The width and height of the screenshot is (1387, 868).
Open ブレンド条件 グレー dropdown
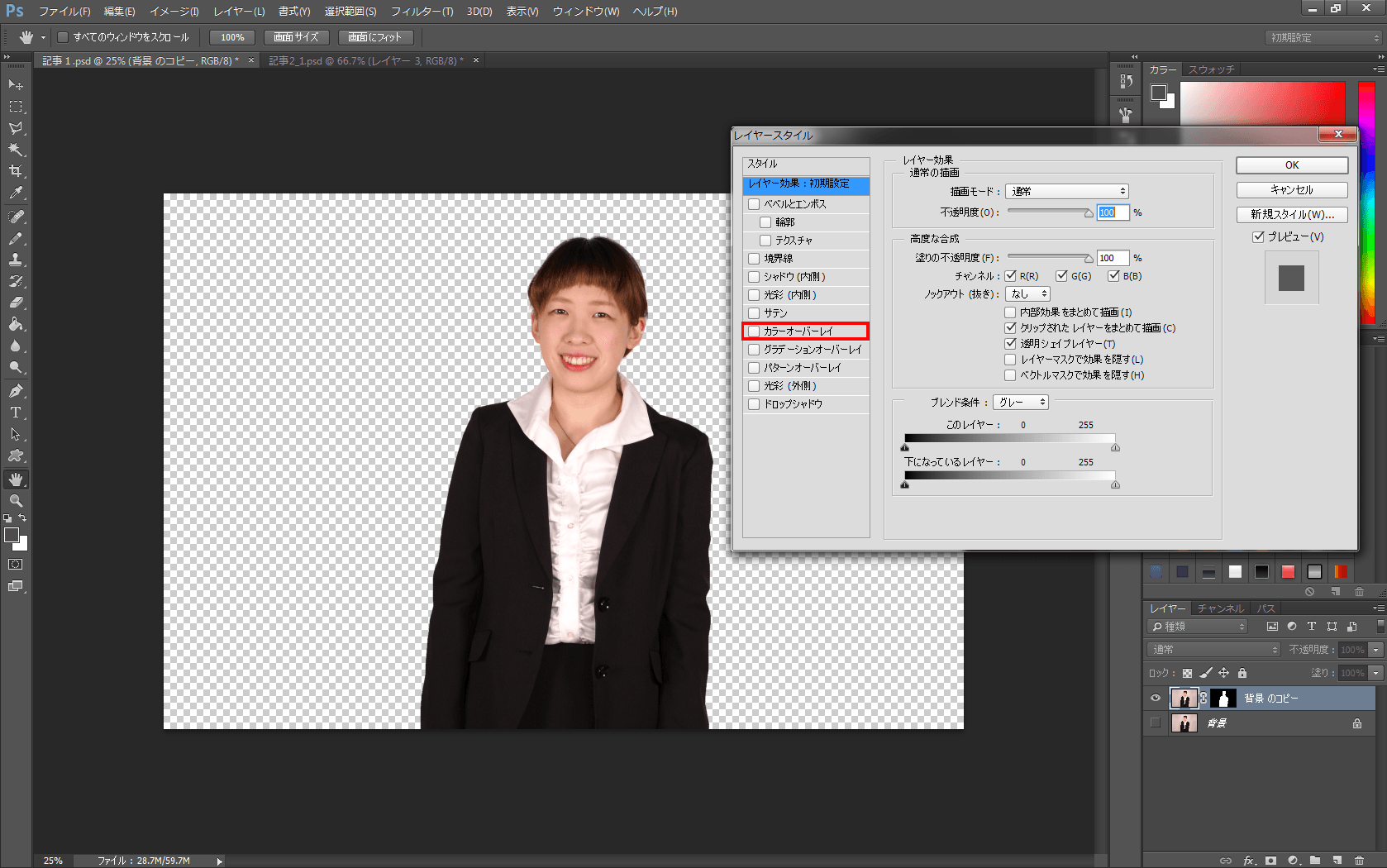click(1021, 403)
